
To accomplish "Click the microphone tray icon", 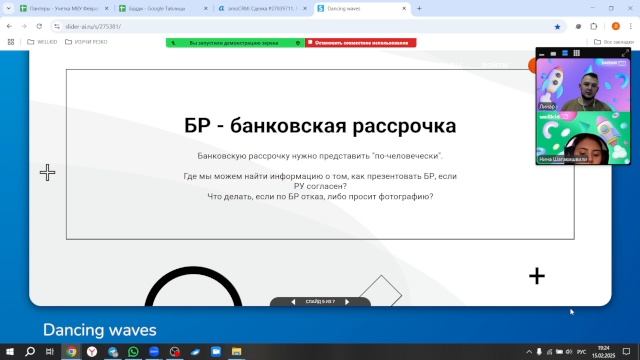I will 539,352.
